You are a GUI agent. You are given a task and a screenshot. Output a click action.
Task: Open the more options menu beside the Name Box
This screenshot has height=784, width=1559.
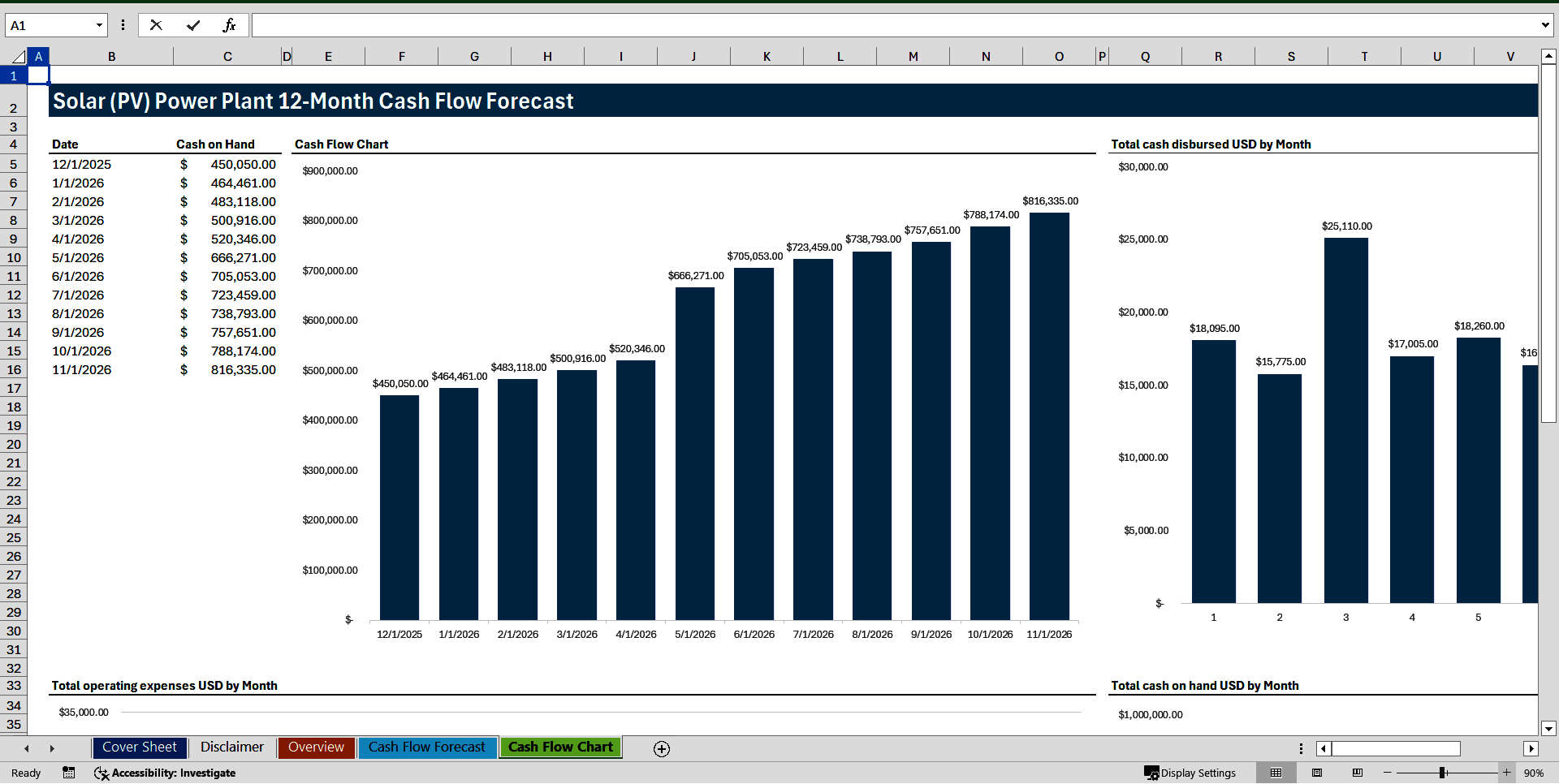123,25
